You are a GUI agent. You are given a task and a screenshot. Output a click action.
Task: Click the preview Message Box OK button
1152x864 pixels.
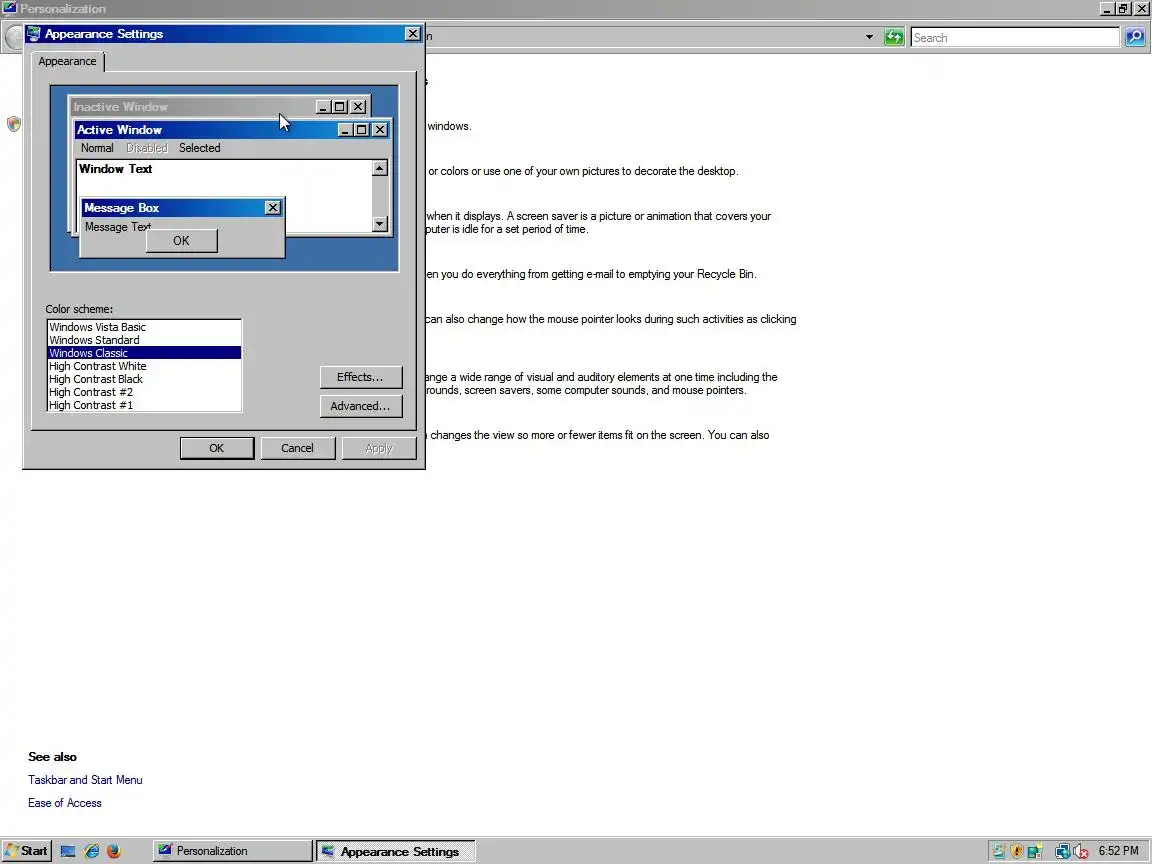point(181,241)
